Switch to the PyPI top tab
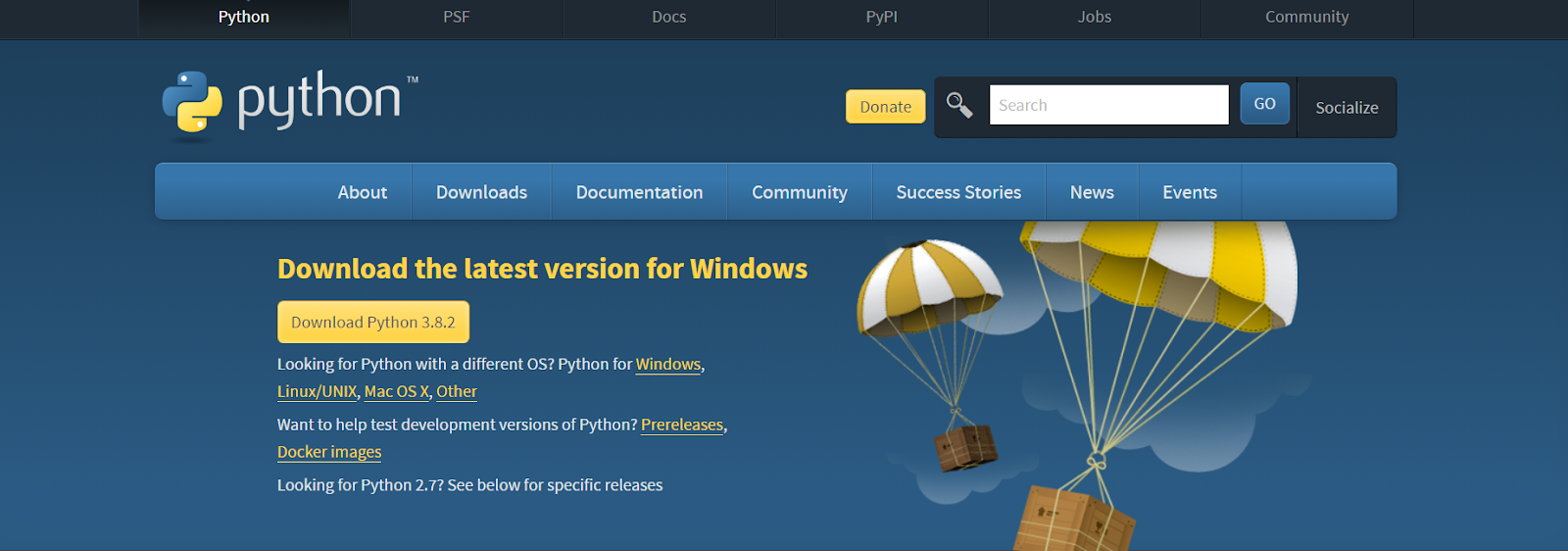Screen dimensions: 1568x551 tap(882, 17)
